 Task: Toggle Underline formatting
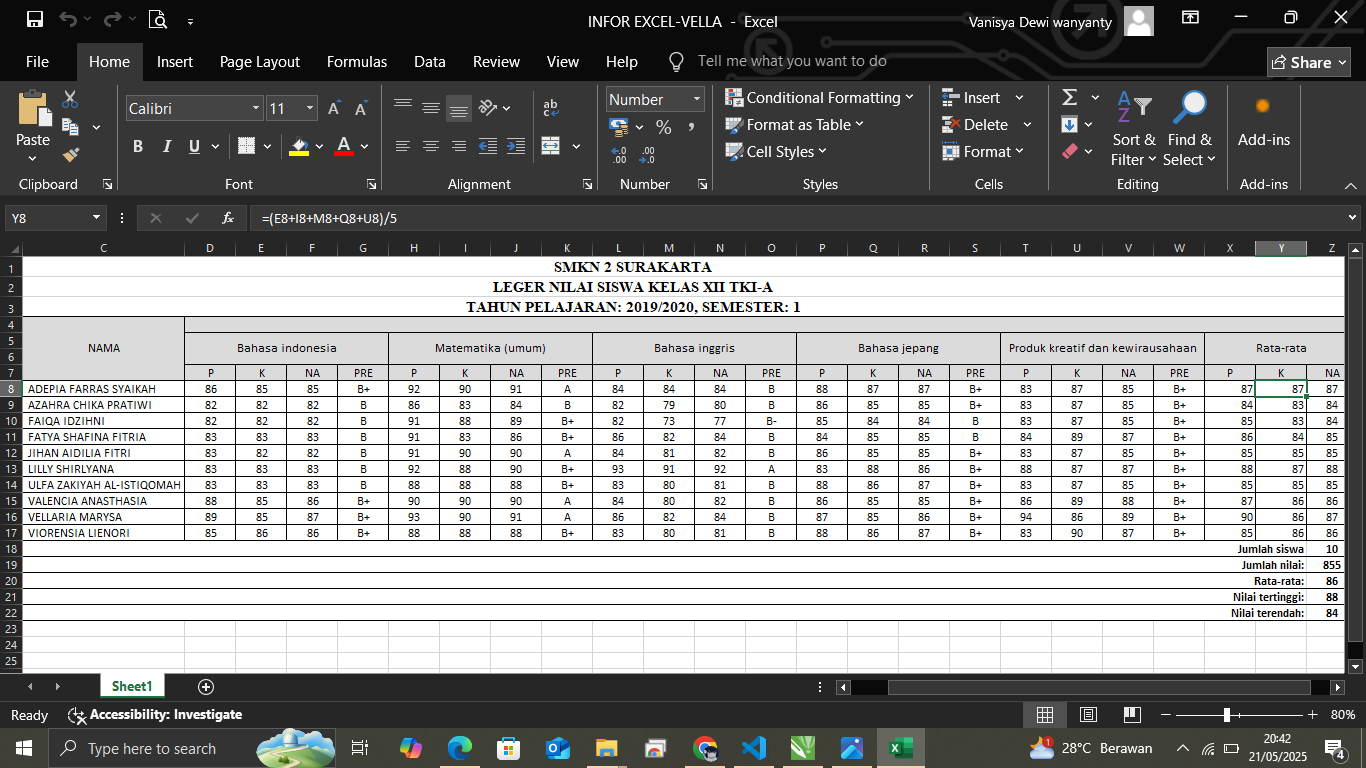pos(194,146)
